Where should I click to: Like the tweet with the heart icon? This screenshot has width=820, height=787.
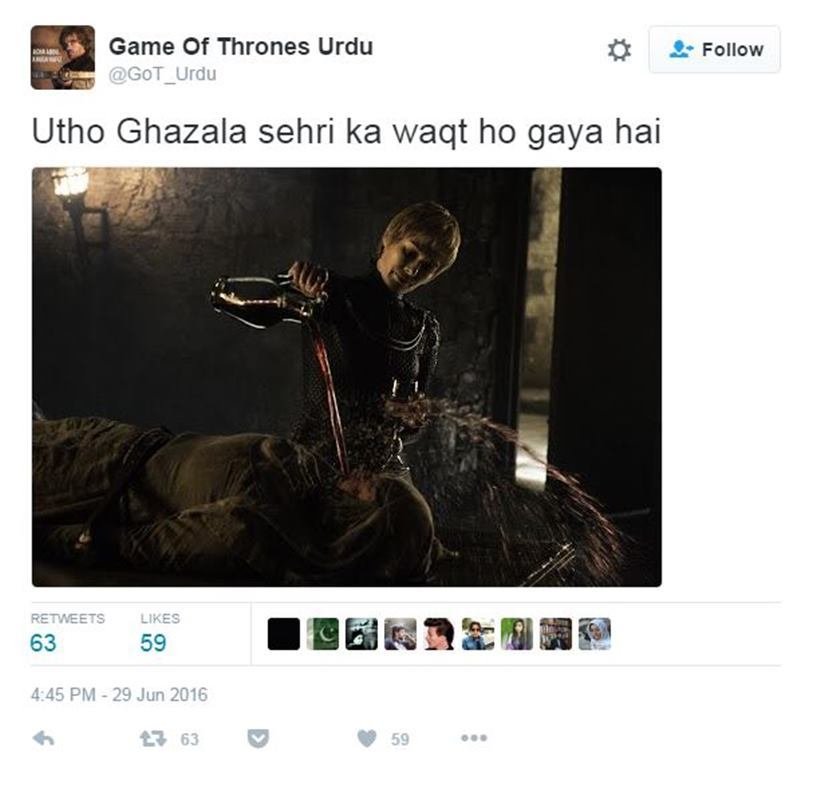click(367, 738)
